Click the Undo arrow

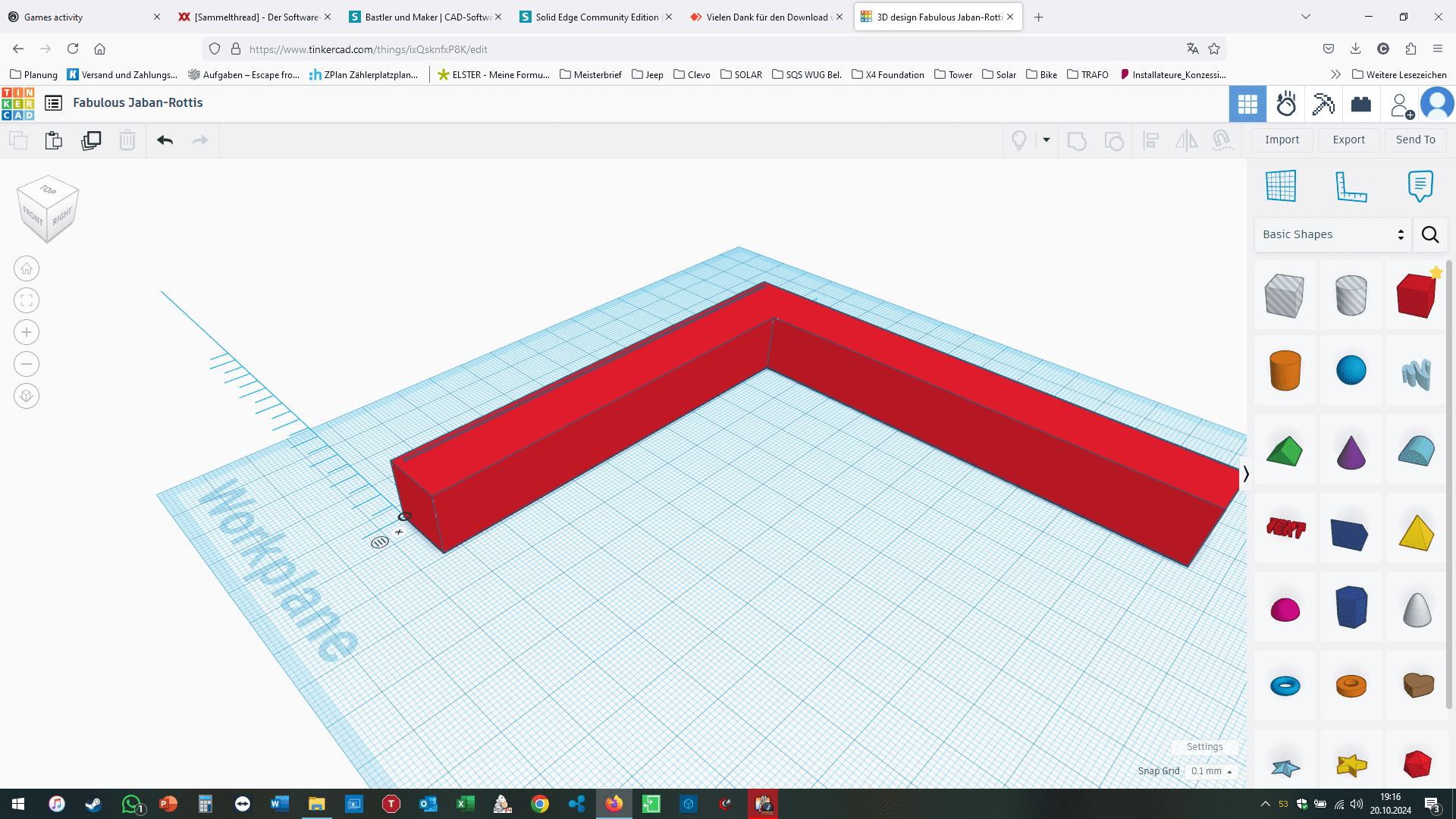[165, 140]
